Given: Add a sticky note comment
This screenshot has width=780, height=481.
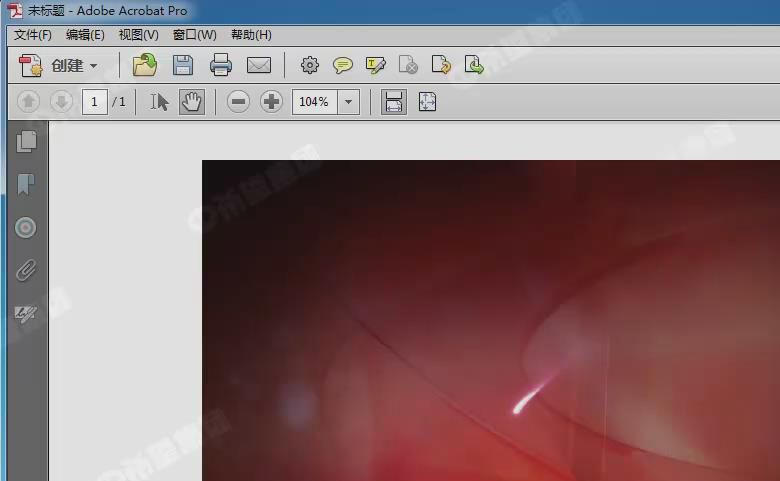Looking at the screenshot, I should (x=343, y=66).
